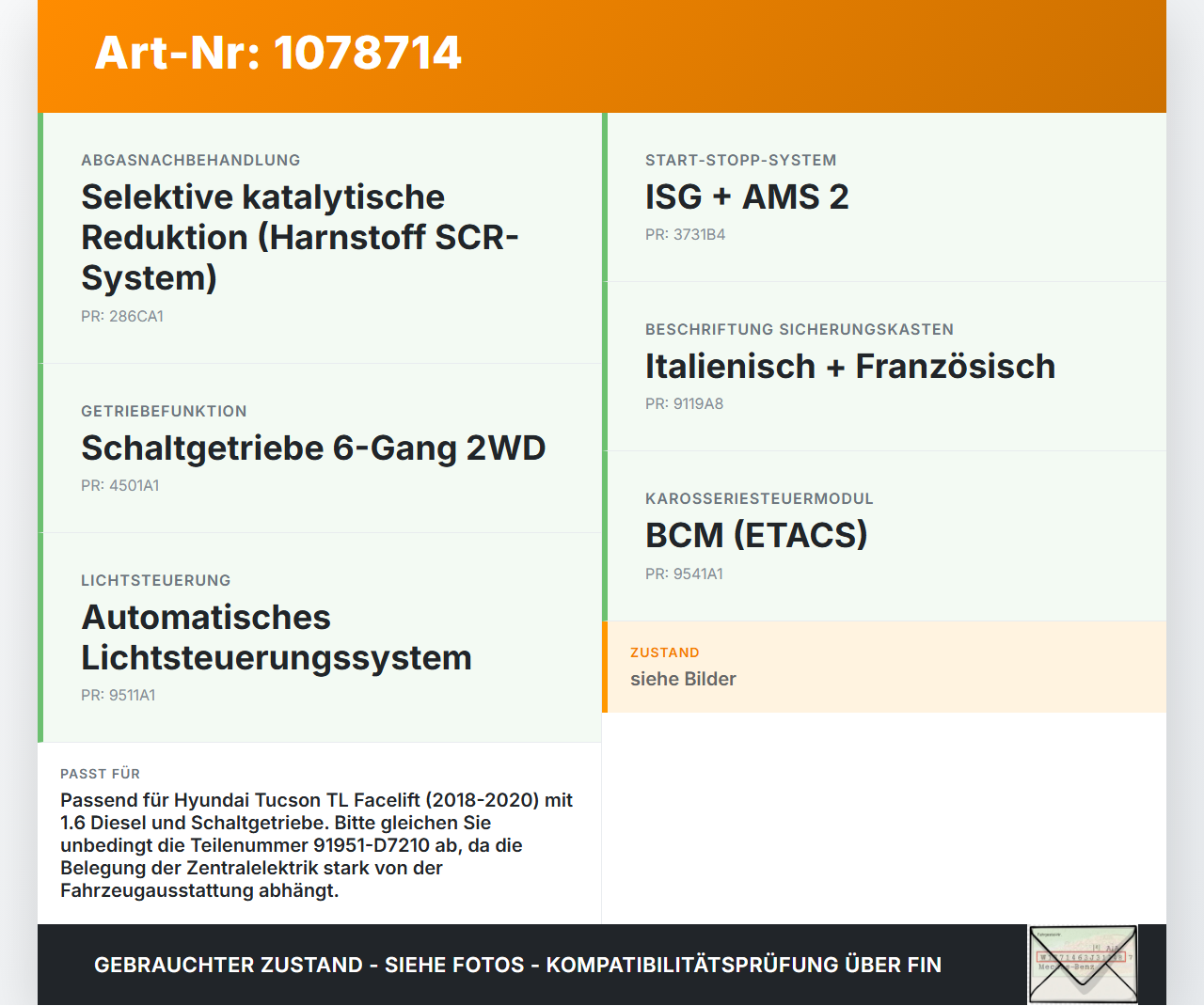Click 'Automatisches Lichtsteuerungssystem' value
The image size is (1204, 1006).
(277, 637)
